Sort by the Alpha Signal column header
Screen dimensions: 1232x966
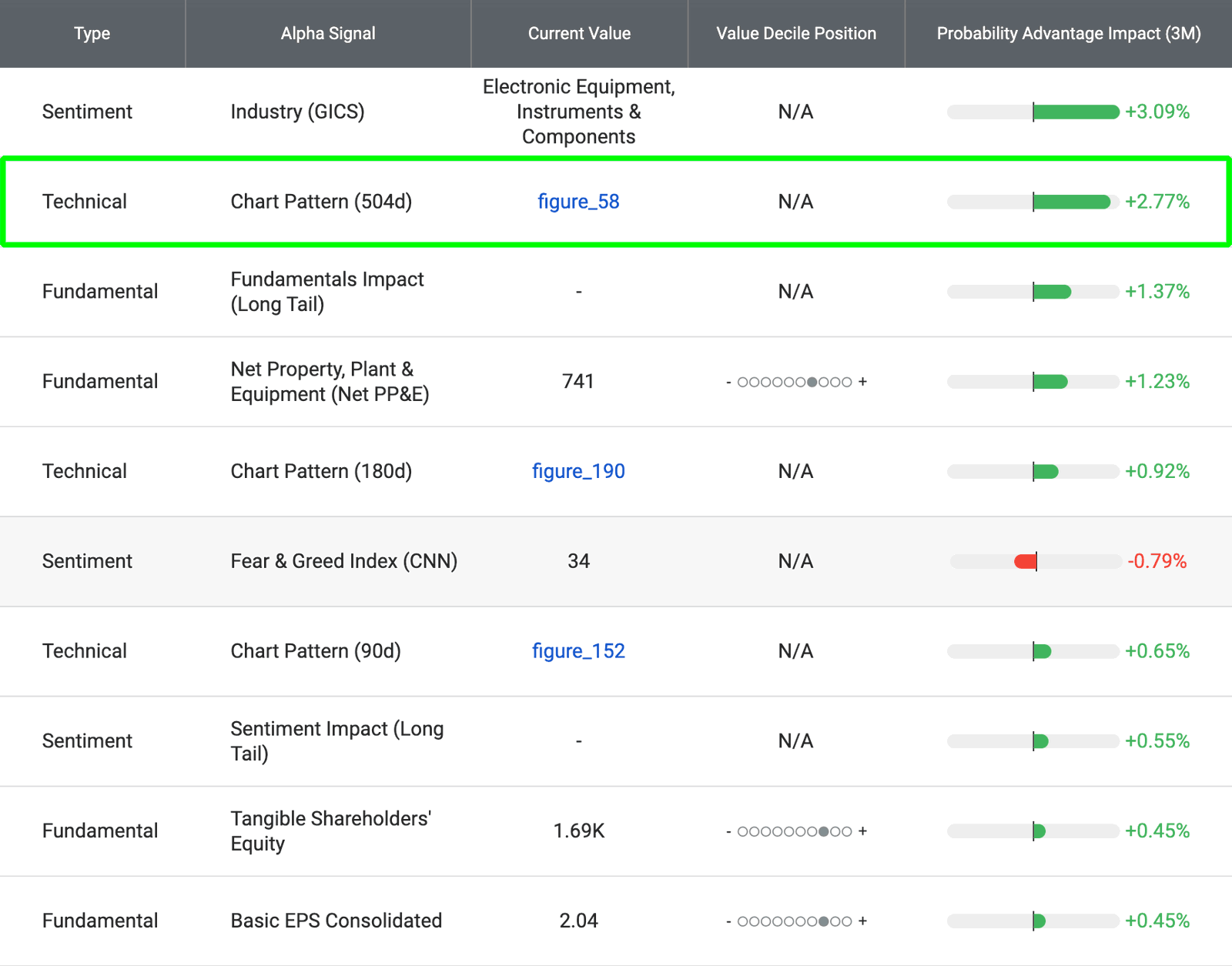(x=328, y=33)
